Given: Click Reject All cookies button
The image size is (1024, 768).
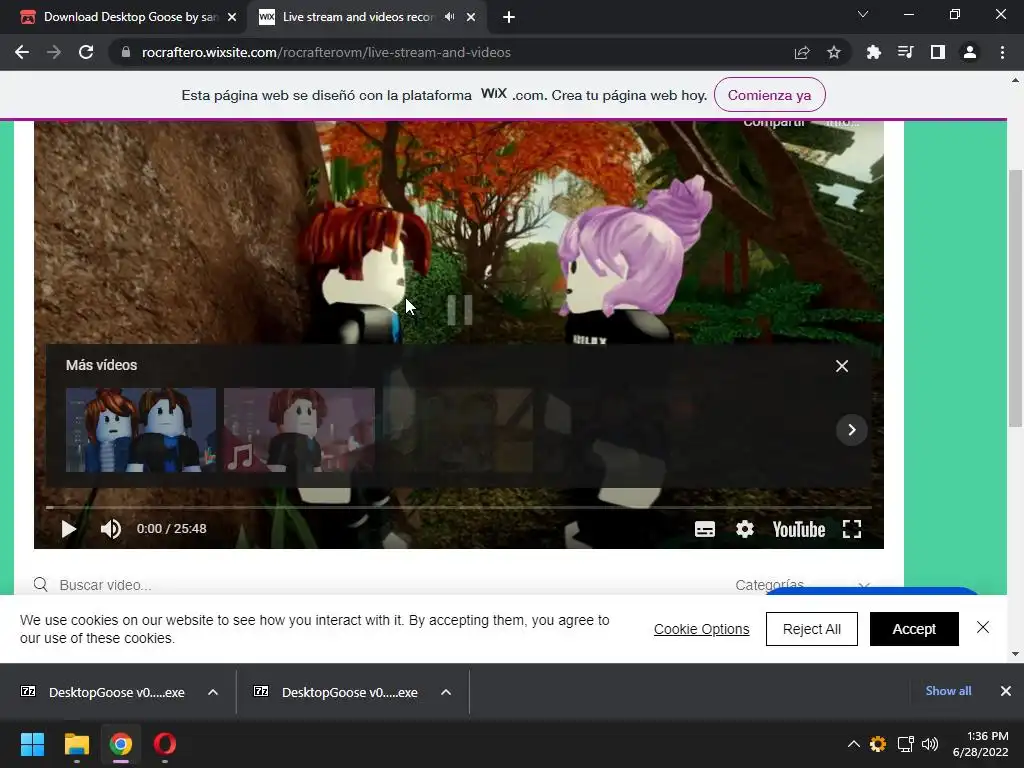Looking at the screenshot, I should 812,629.
